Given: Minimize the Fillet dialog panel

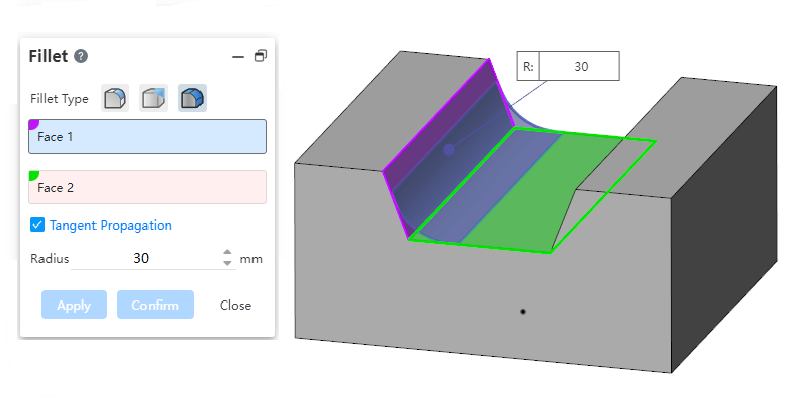Looking at the screenshot, I should click(238, 57).
